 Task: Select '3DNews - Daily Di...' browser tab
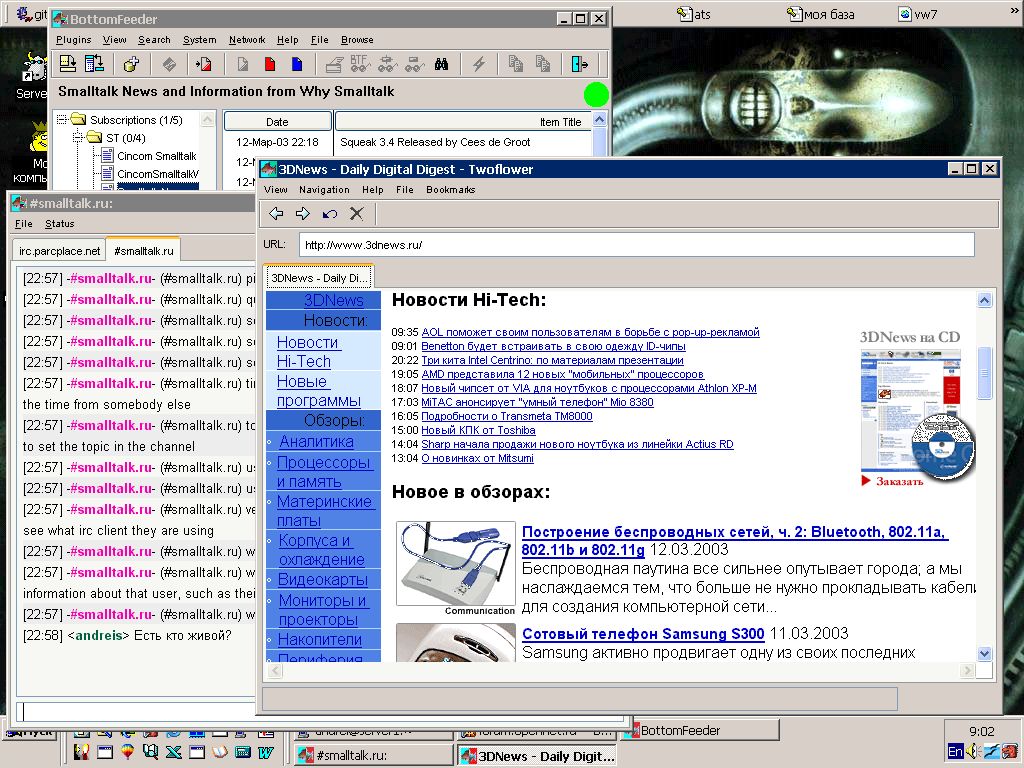[x=319, y=278]
